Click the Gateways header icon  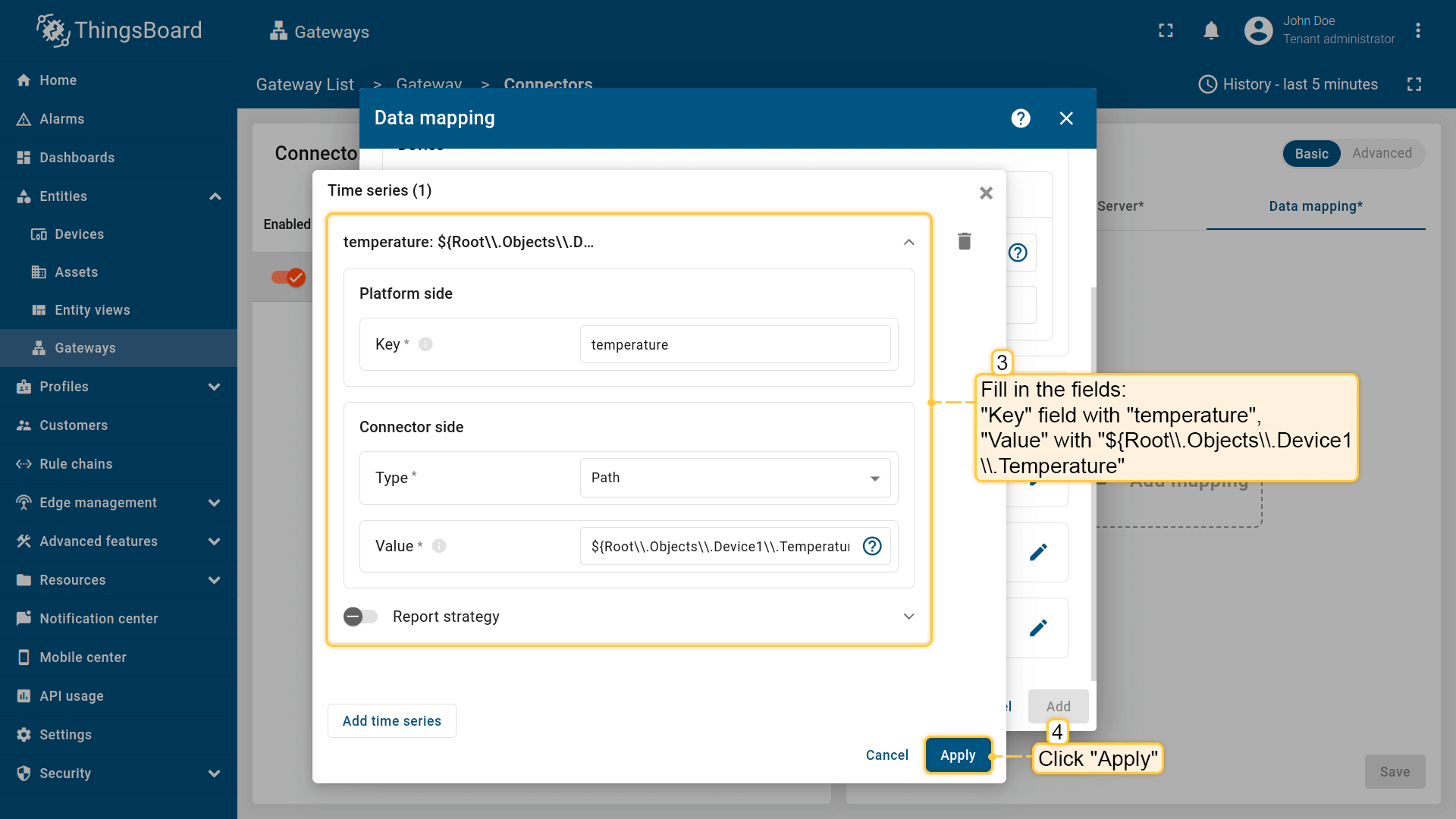278,31
